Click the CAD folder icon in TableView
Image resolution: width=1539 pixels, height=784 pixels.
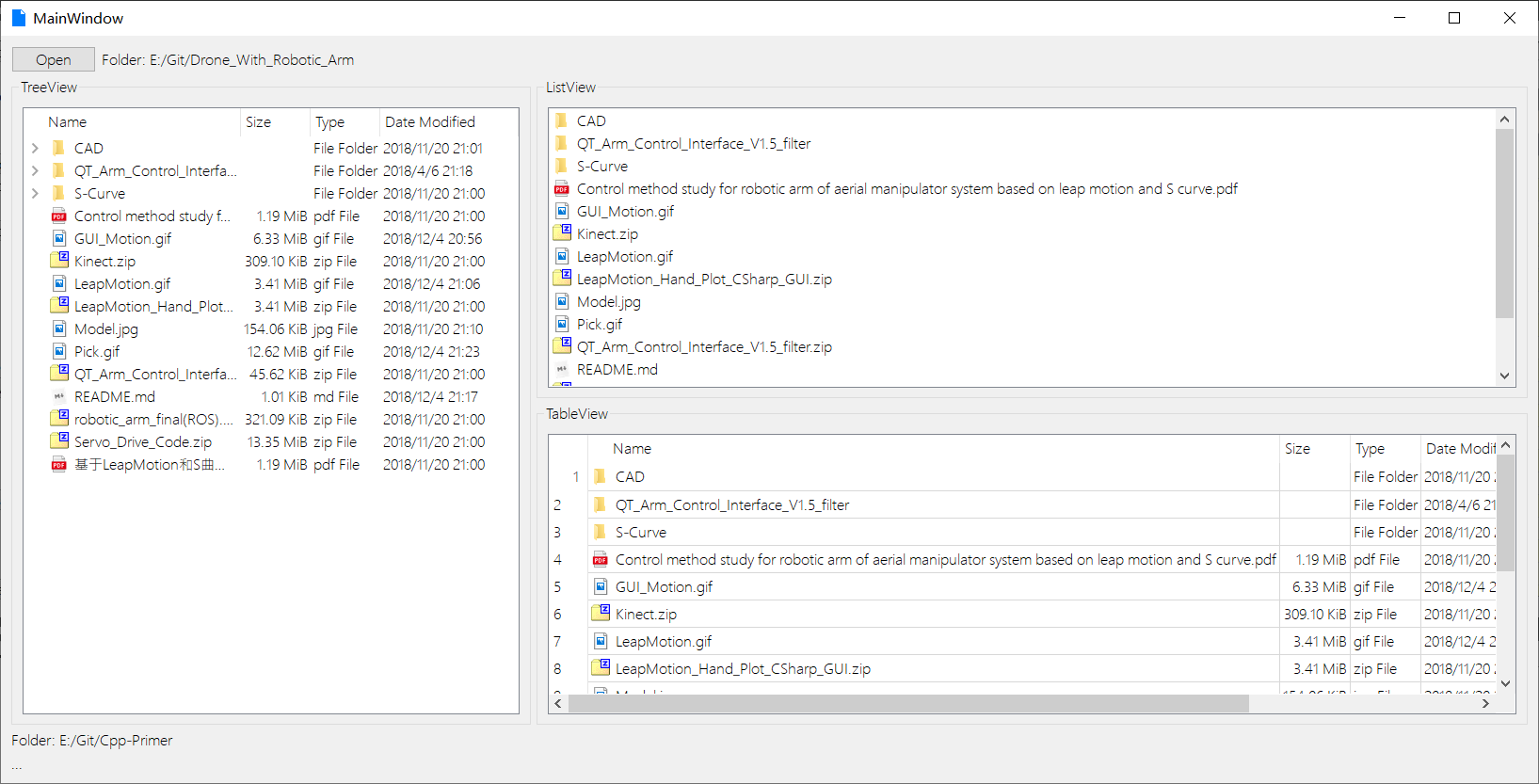point(601,477)
